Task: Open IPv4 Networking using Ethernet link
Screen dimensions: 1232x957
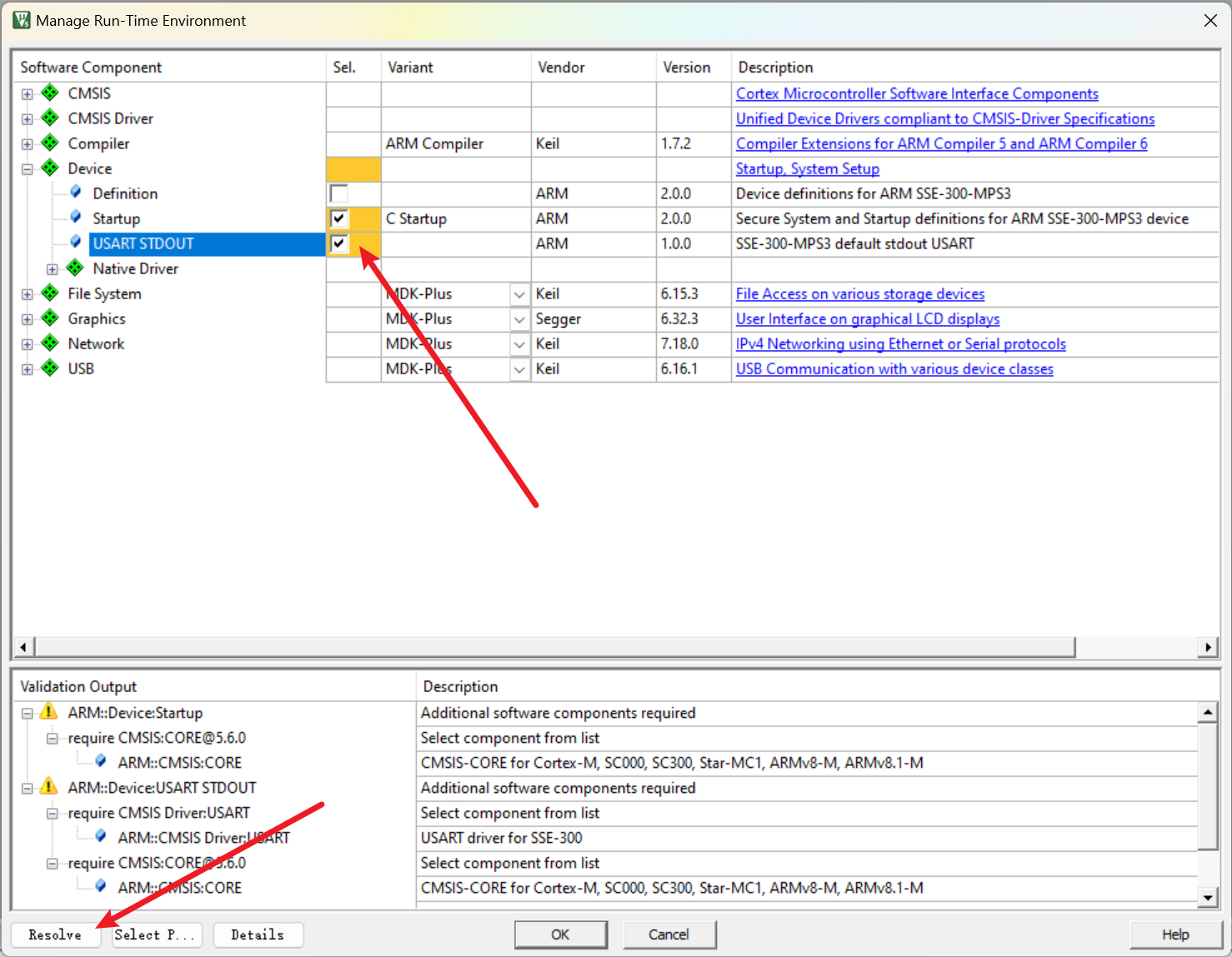Action: (901, 343)
